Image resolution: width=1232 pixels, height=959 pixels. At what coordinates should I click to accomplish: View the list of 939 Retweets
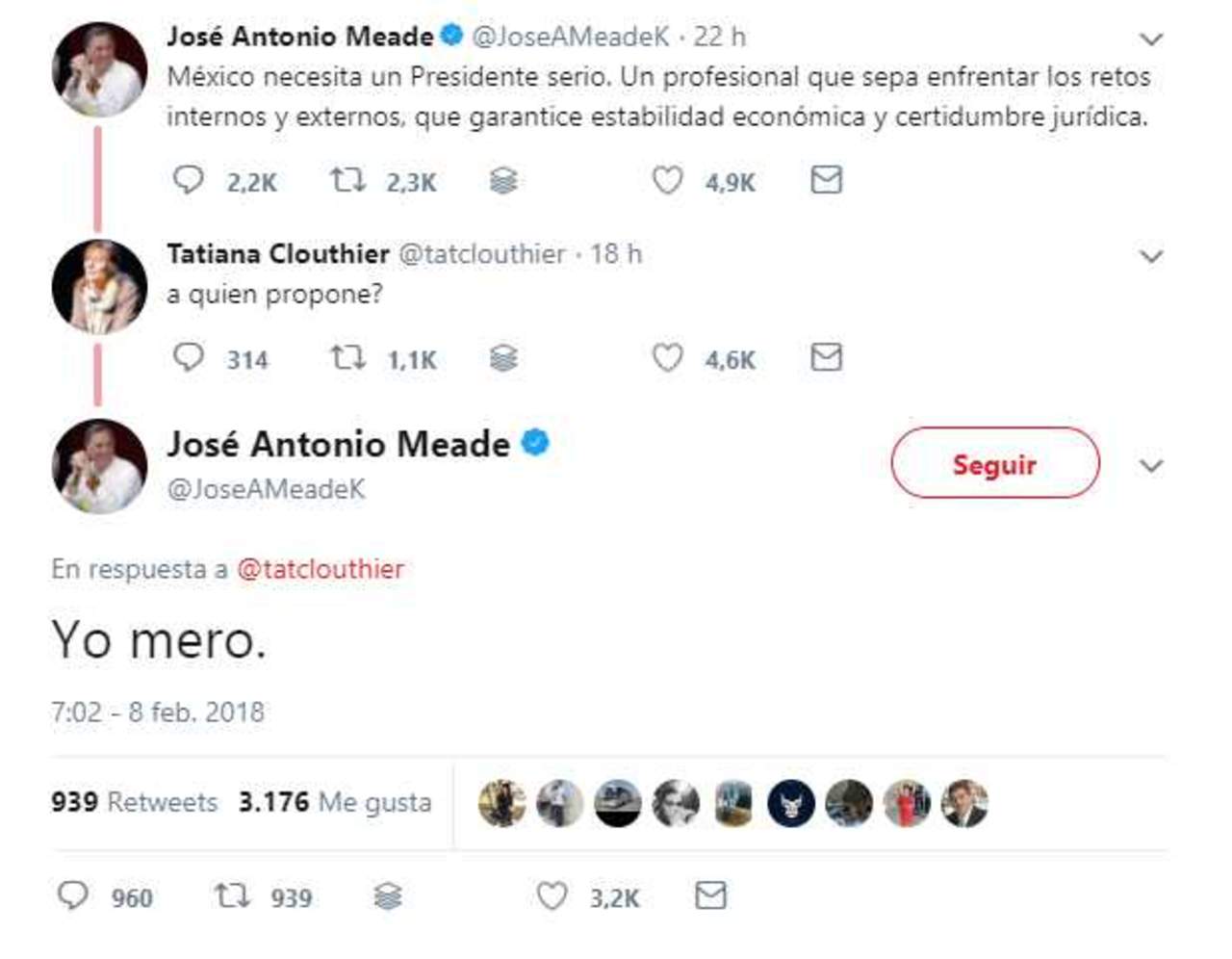coord(134,802)
